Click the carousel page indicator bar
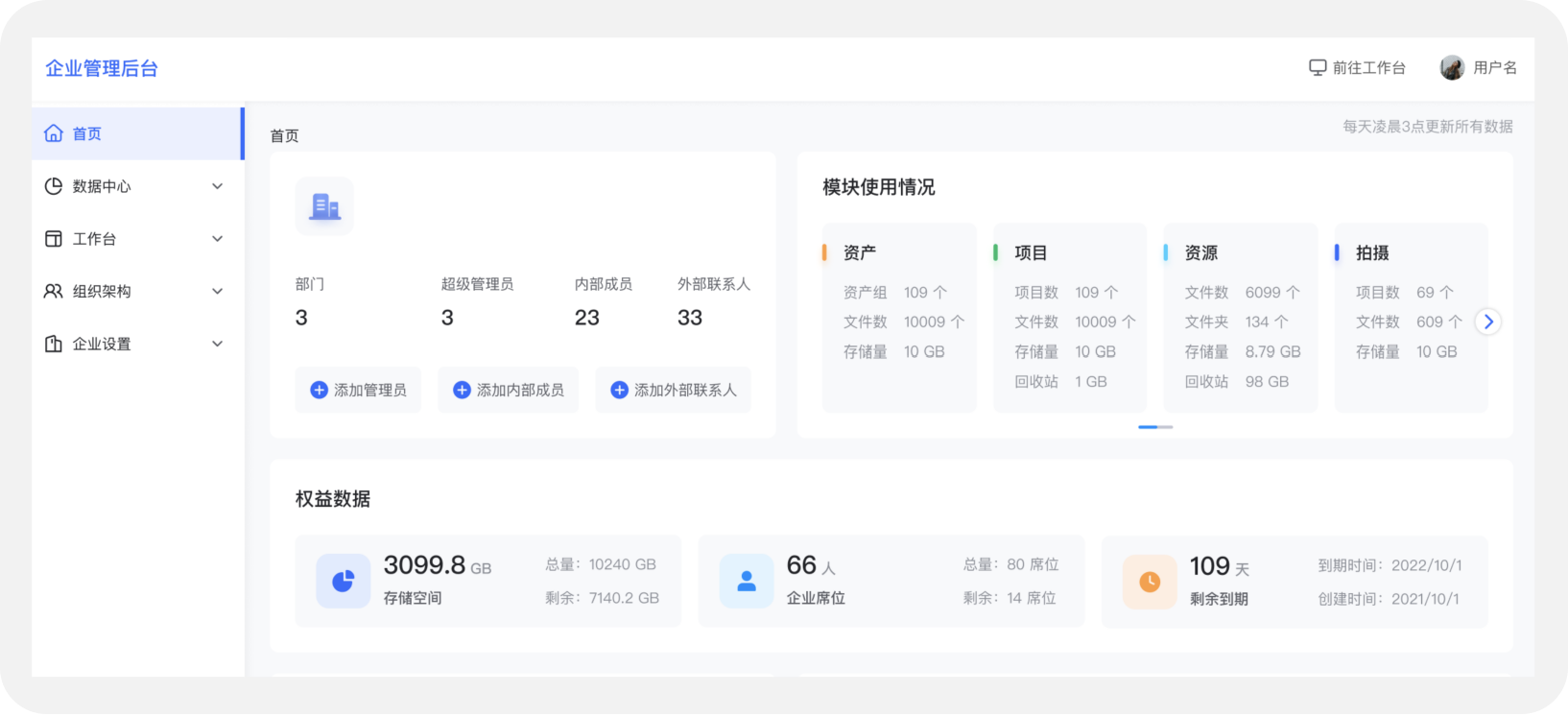 (1155, 426)
